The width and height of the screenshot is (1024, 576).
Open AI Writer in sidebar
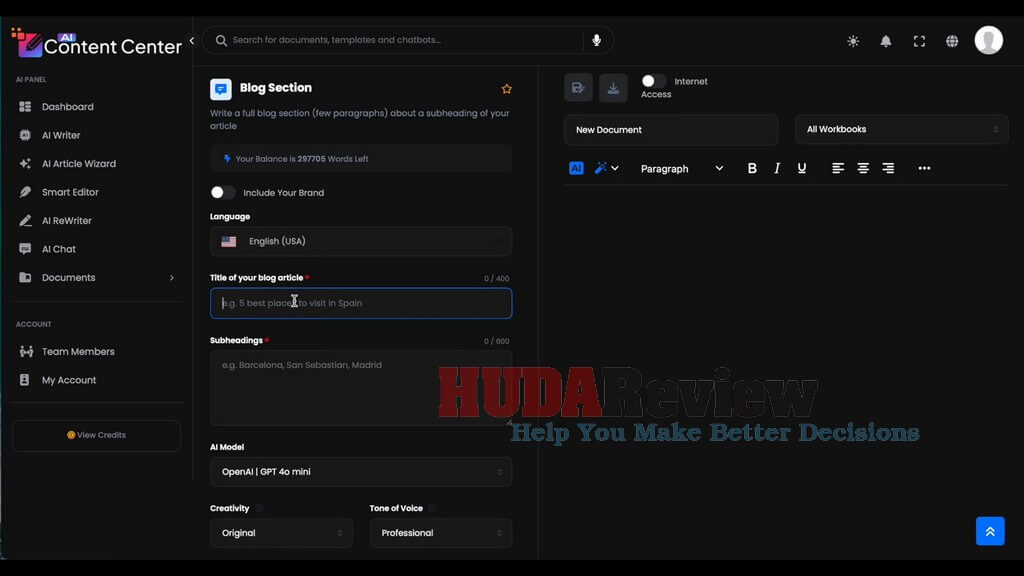coord(61,135)
